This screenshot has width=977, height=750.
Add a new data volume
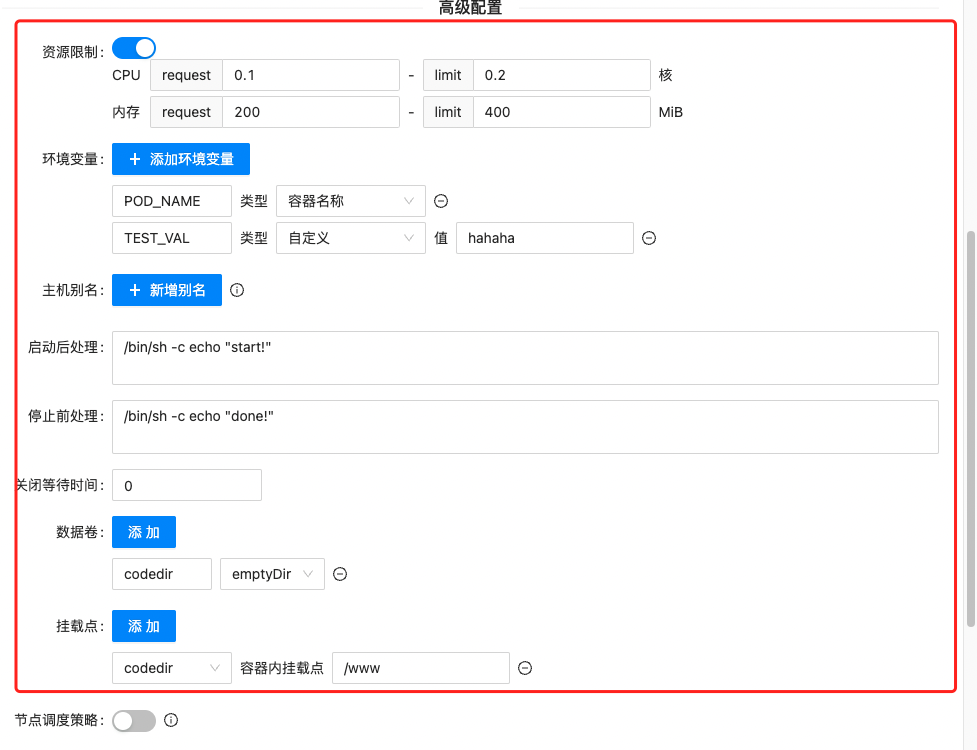[x=144, y=532]
